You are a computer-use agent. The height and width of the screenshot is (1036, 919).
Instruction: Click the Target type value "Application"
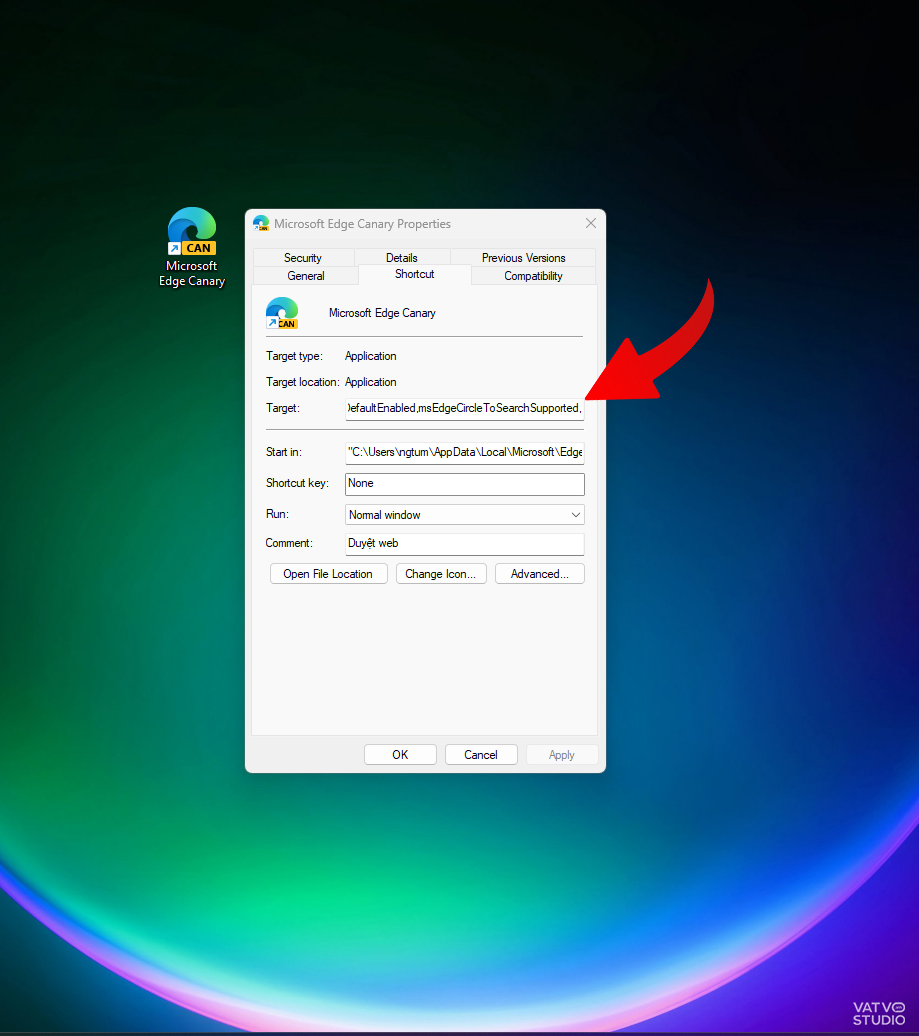[371, 356]
